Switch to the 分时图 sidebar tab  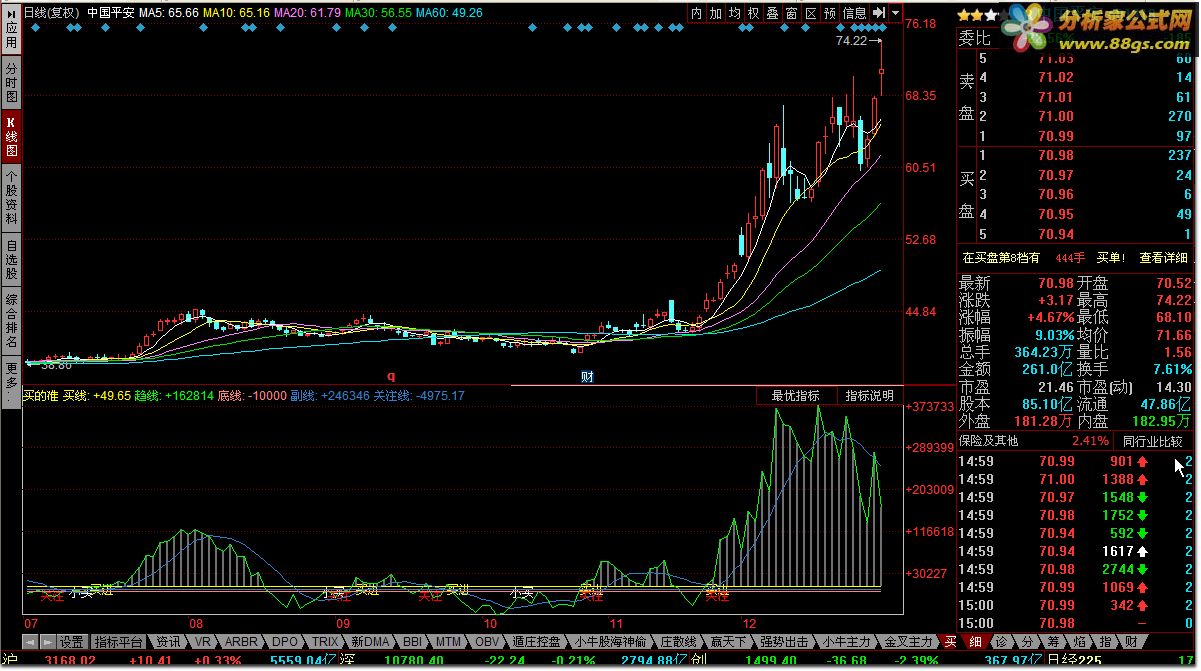11,82
